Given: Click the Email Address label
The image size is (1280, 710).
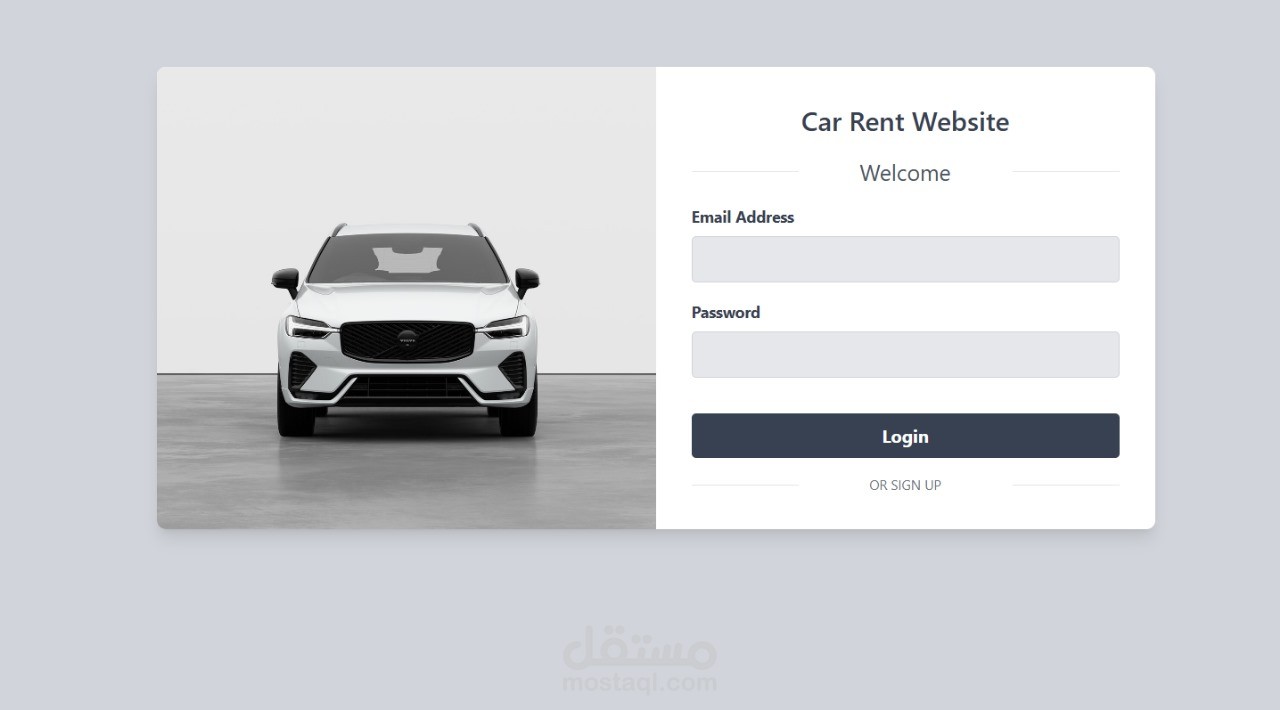Looking at the screenshot, I should (x=743, y=217).
